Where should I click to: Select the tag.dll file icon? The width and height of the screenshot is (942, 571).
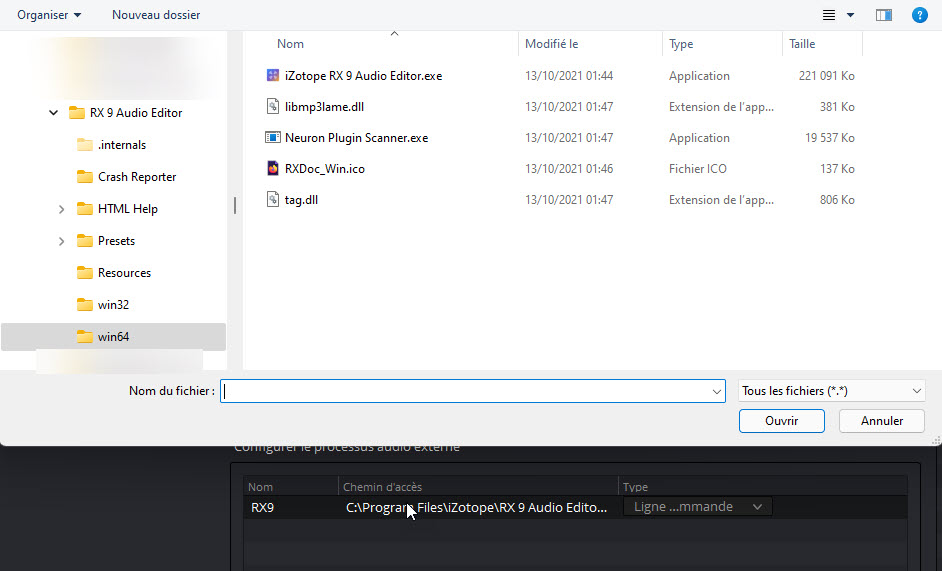[x=273, y=200]
